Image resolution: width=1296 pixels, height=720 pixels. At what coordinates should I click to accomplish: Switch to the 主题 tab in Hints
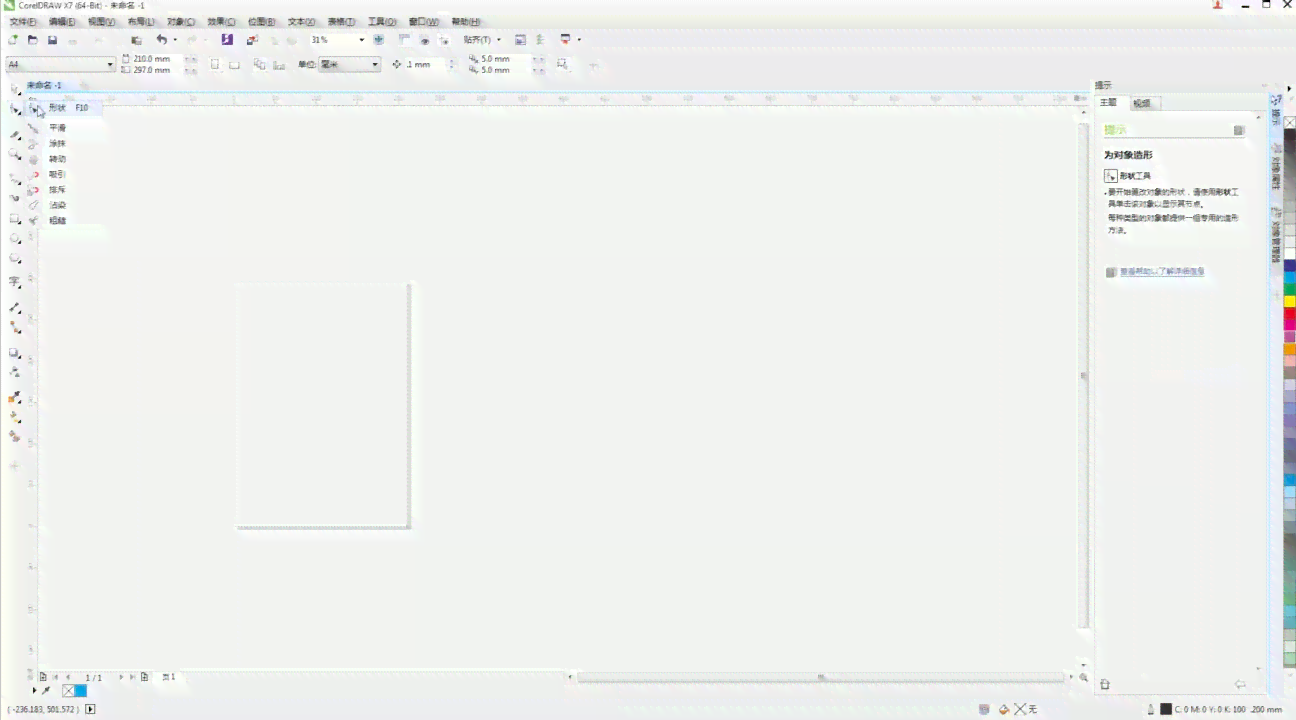(x=1108, y=103)
